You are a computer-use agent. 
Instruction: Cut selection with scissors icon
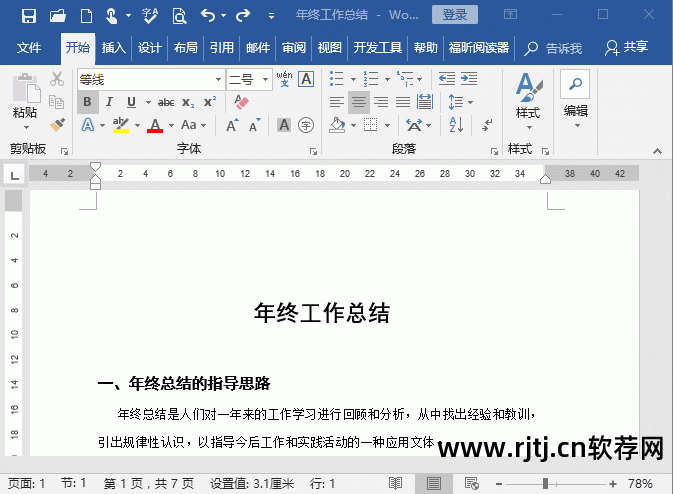click(x=57, y=79)
